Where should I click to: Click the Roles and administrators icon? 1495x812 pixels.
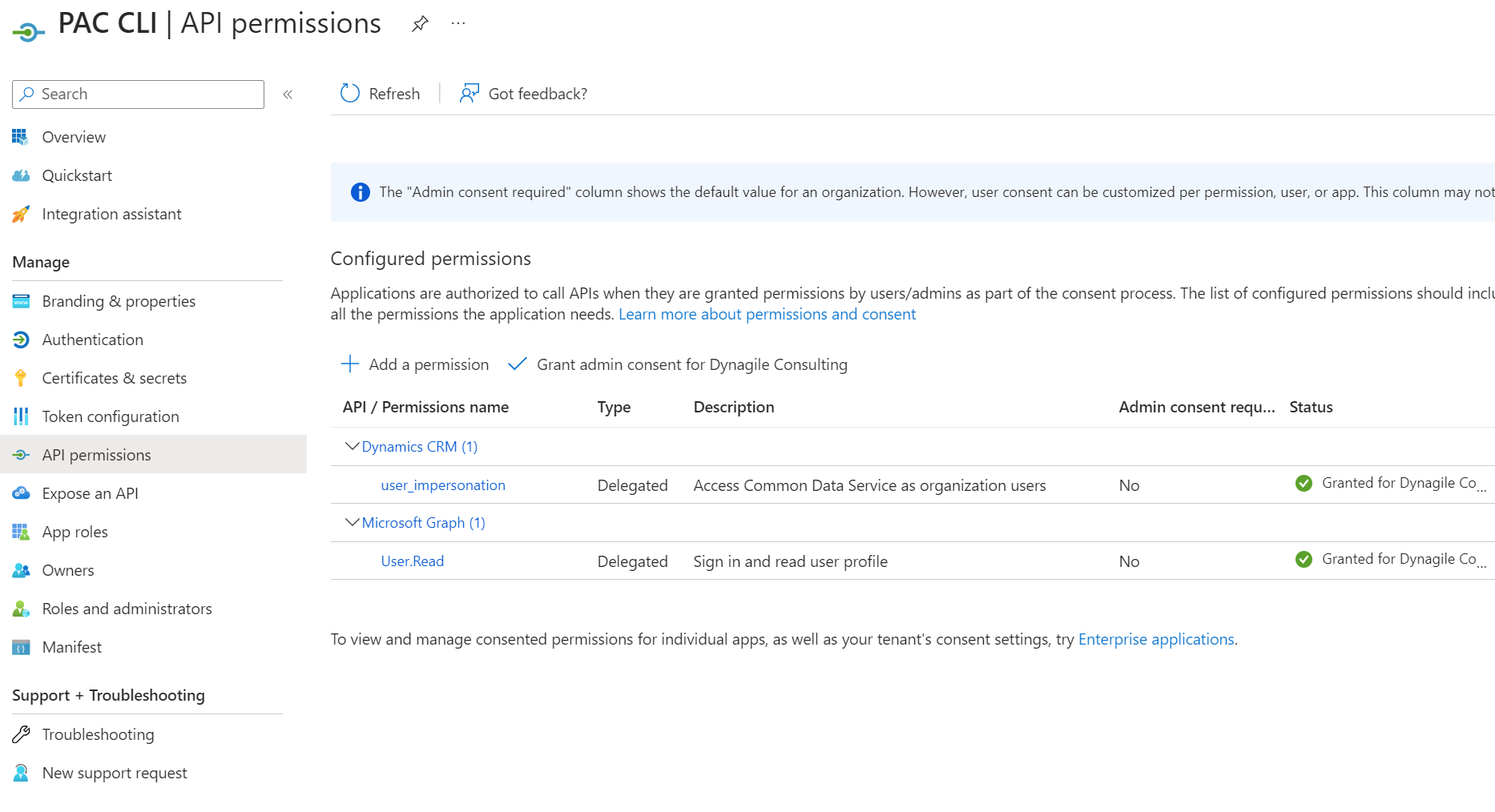click(21, 609)
